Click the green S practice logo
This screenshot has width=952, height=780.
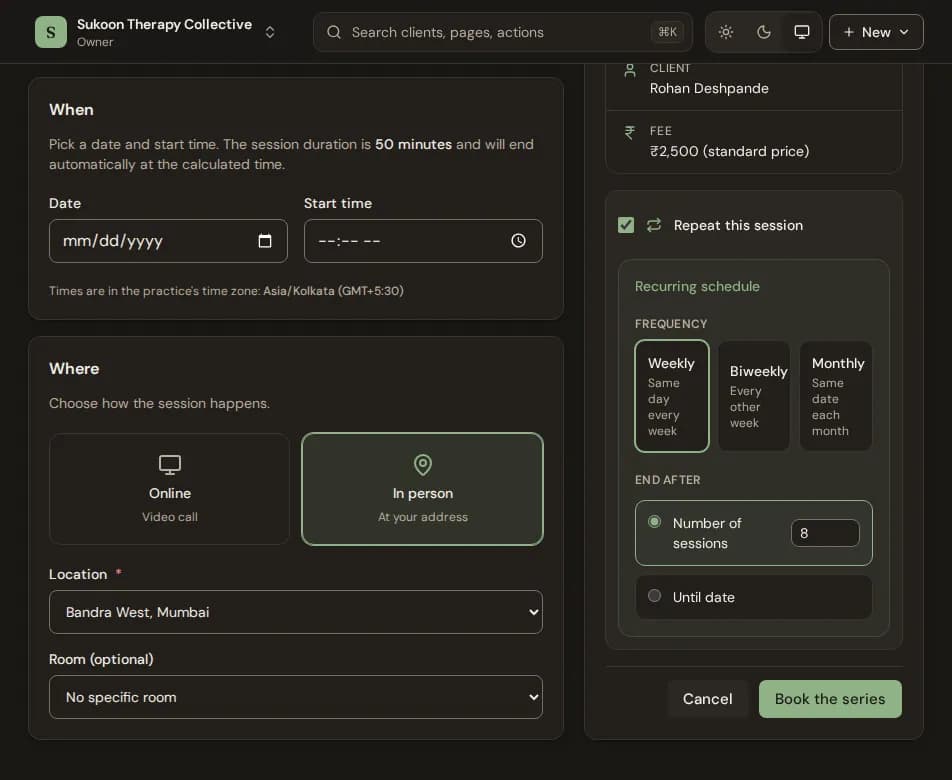[x=51, y=32]
